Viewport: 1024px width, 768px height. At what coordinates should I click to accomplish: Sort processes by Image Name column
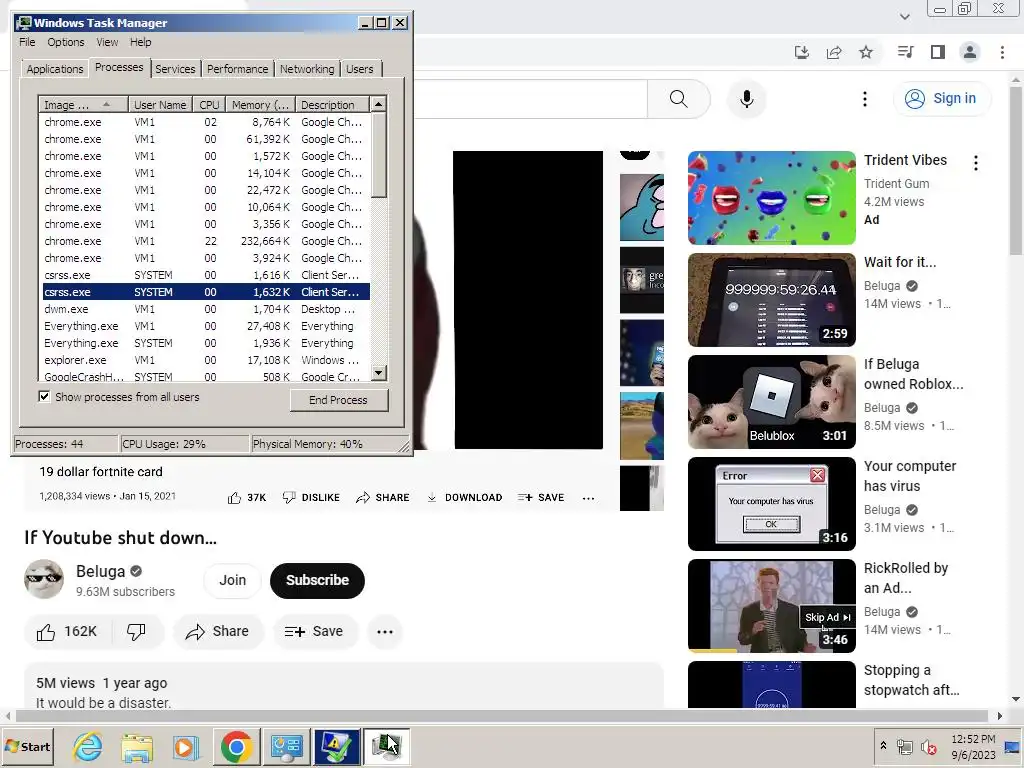pos(83,104)
